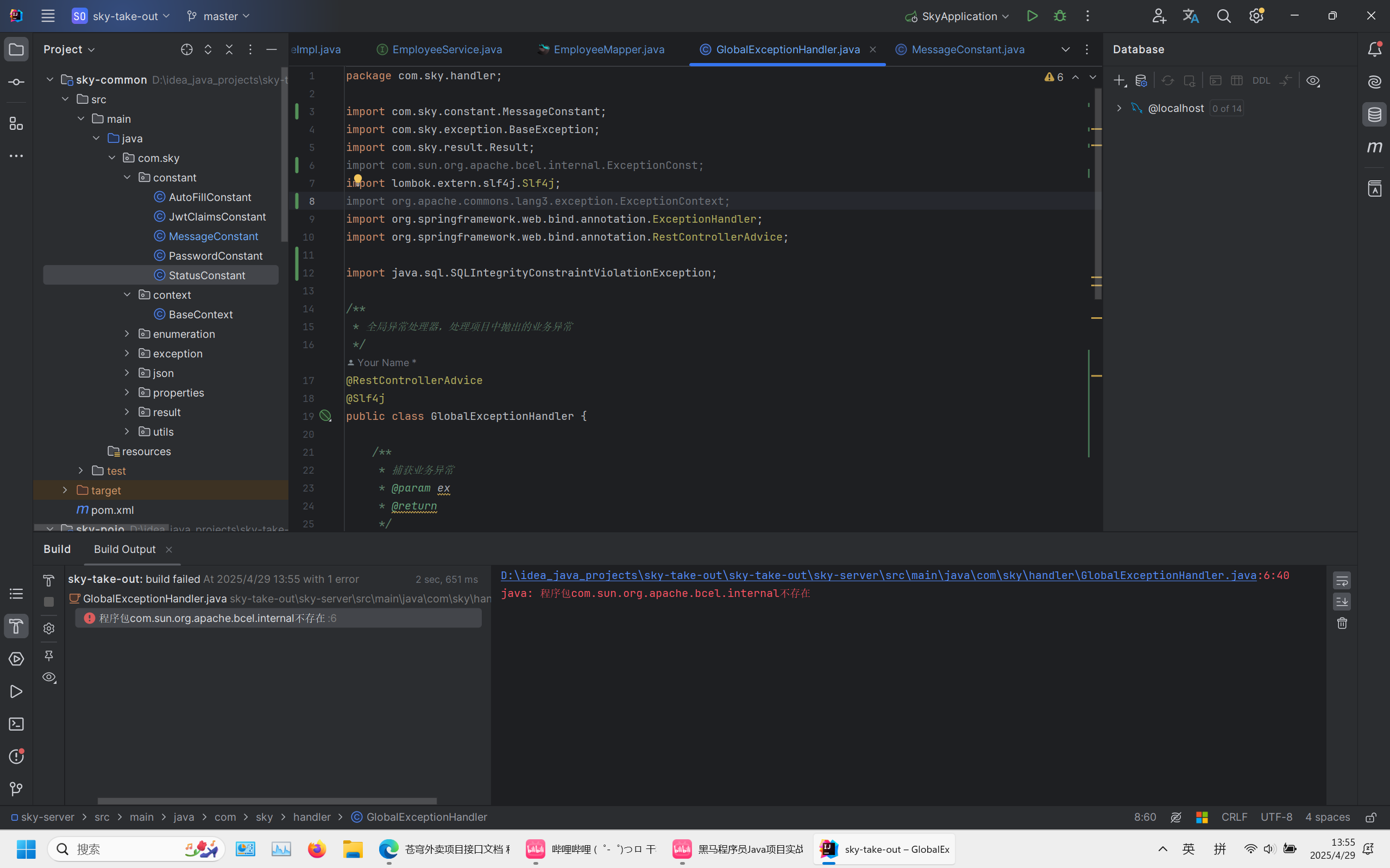Image resolution: width=1390 pixels, height=868 pixels.
Task: Switch to the EmployeeMapper.java tab
Action: 608,49
